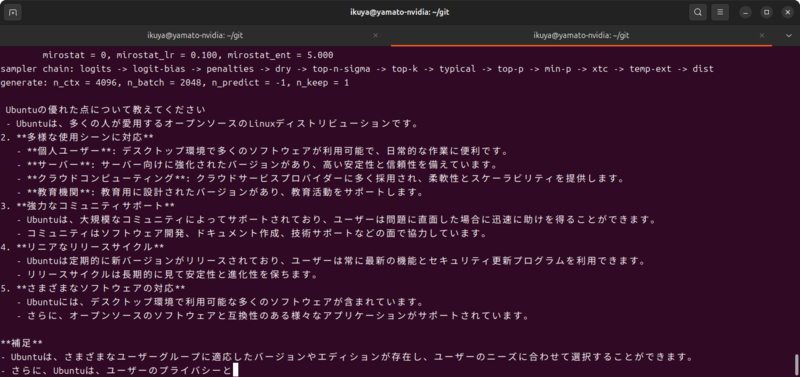Click the **強力なコミュニティサポート** heading
This screenshot has height=377, width=800.
[x=88, y=206]
